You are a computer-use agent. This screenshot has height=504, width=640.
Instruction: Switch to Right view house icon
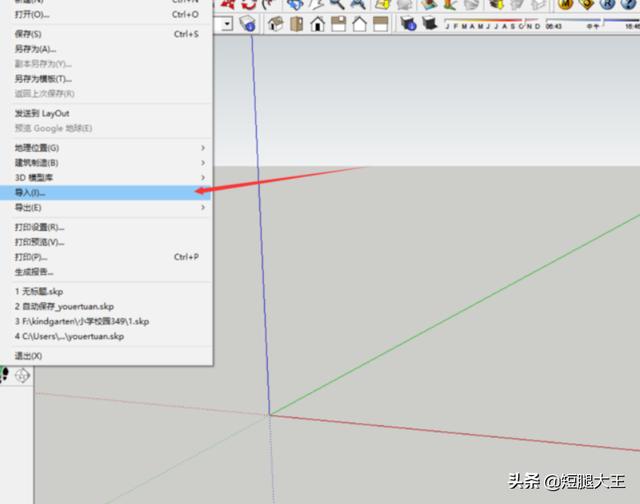point(339,23)
